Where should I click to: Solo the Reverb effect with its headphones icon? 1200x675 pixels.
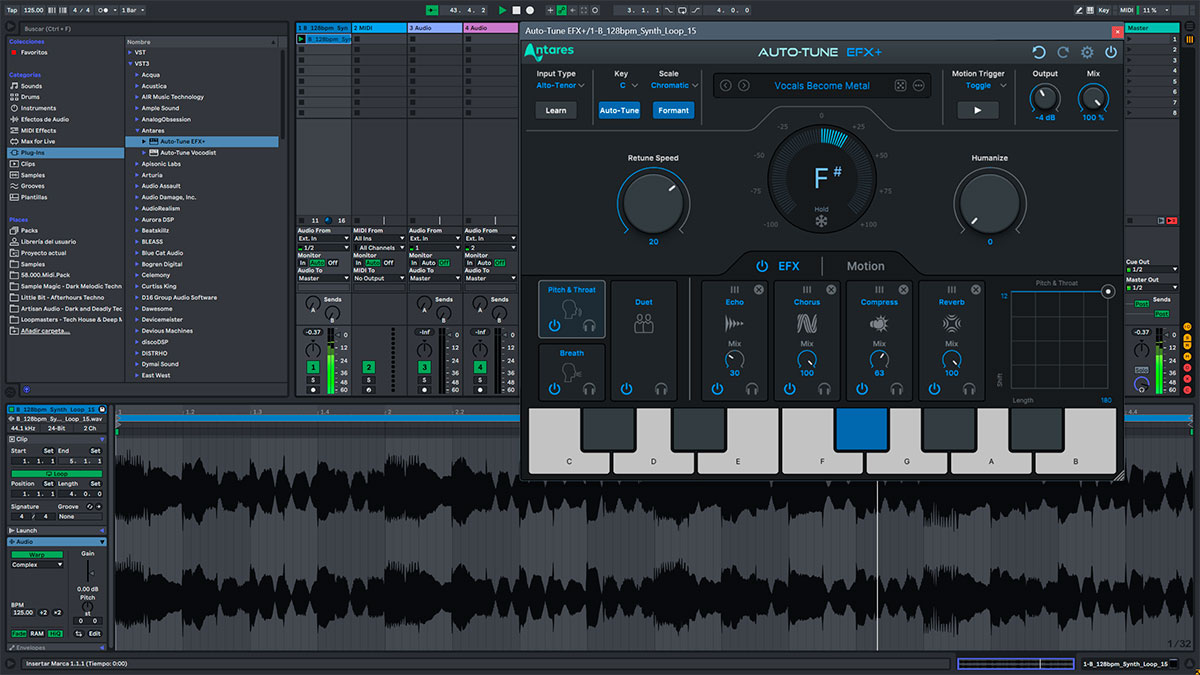(969, 389)
